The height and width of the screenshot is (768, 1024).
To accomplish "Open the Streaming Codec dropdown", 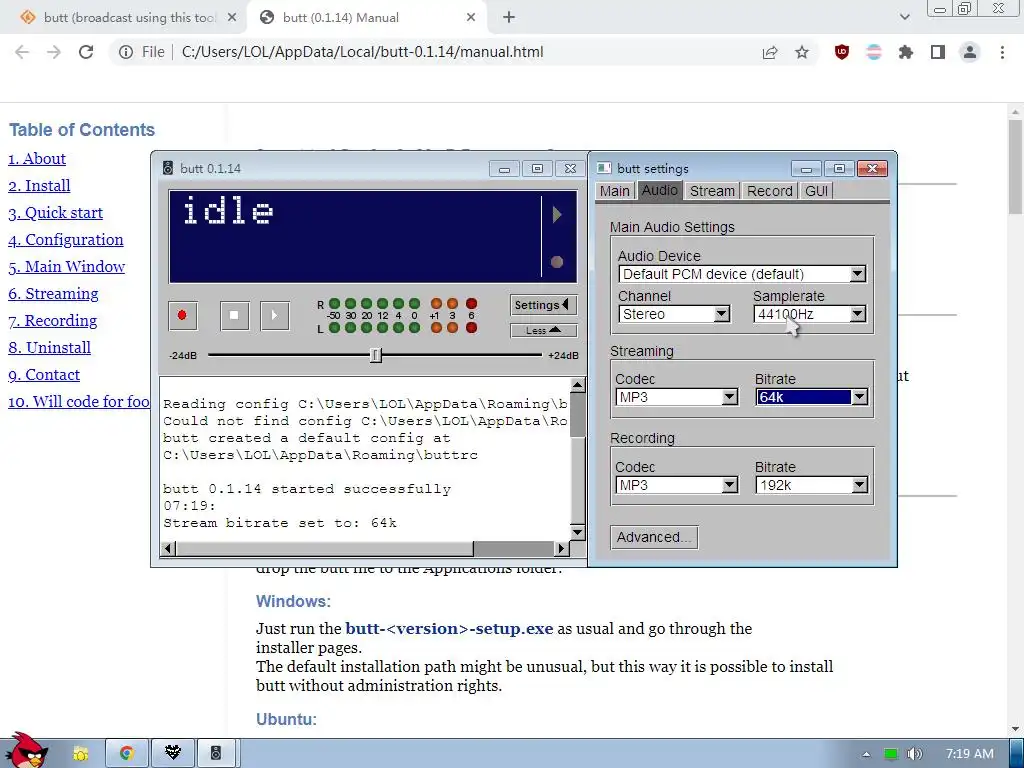I will [677, 397].
